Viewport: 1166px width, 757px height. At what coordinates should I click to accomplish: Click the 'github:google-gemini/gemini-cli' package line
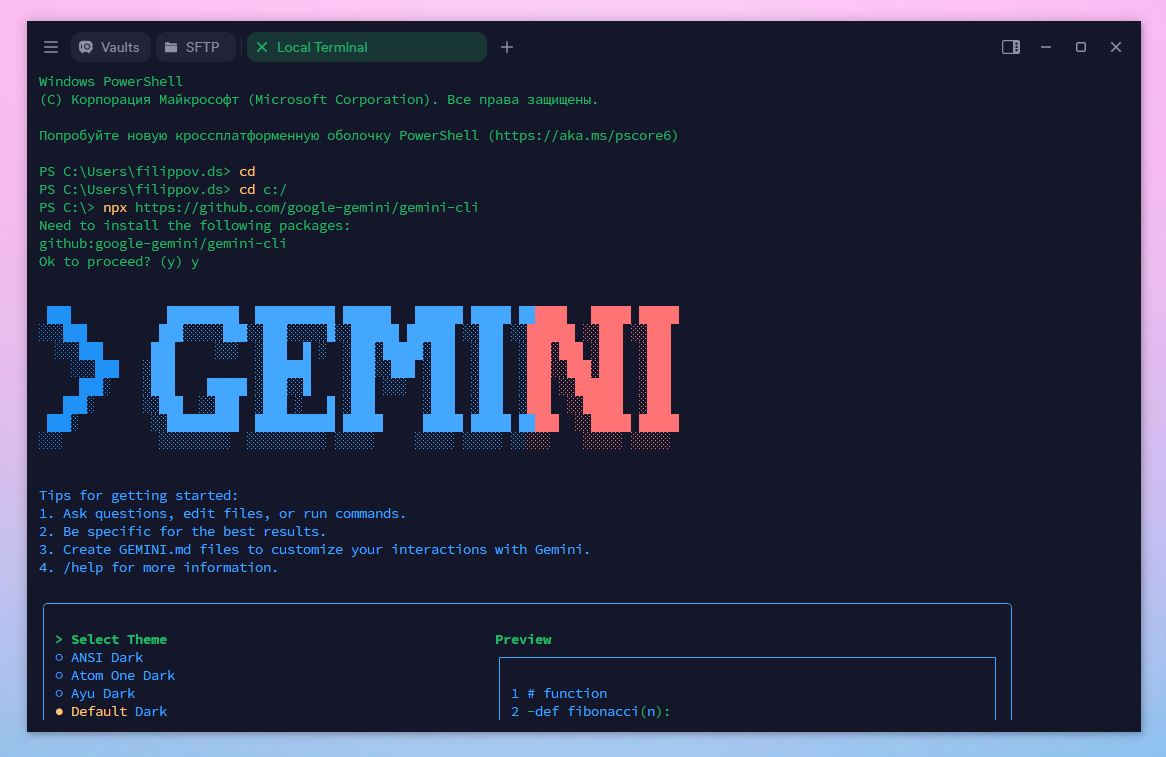coord(162,243)
